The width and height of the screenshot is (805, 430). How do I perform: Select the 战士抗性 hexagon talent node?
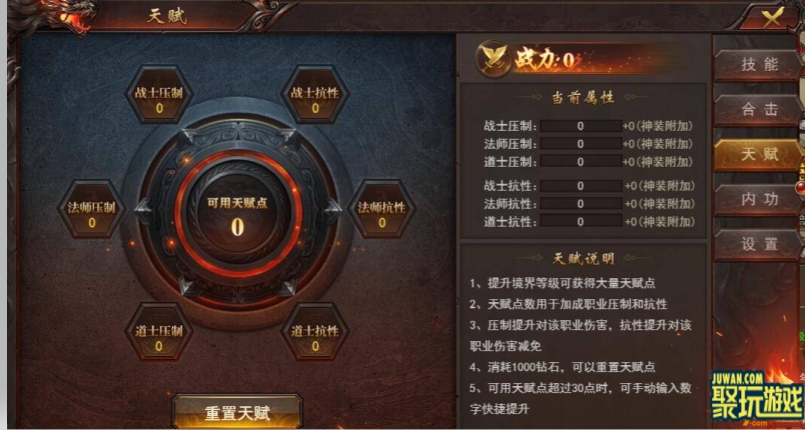coord(315,94)
